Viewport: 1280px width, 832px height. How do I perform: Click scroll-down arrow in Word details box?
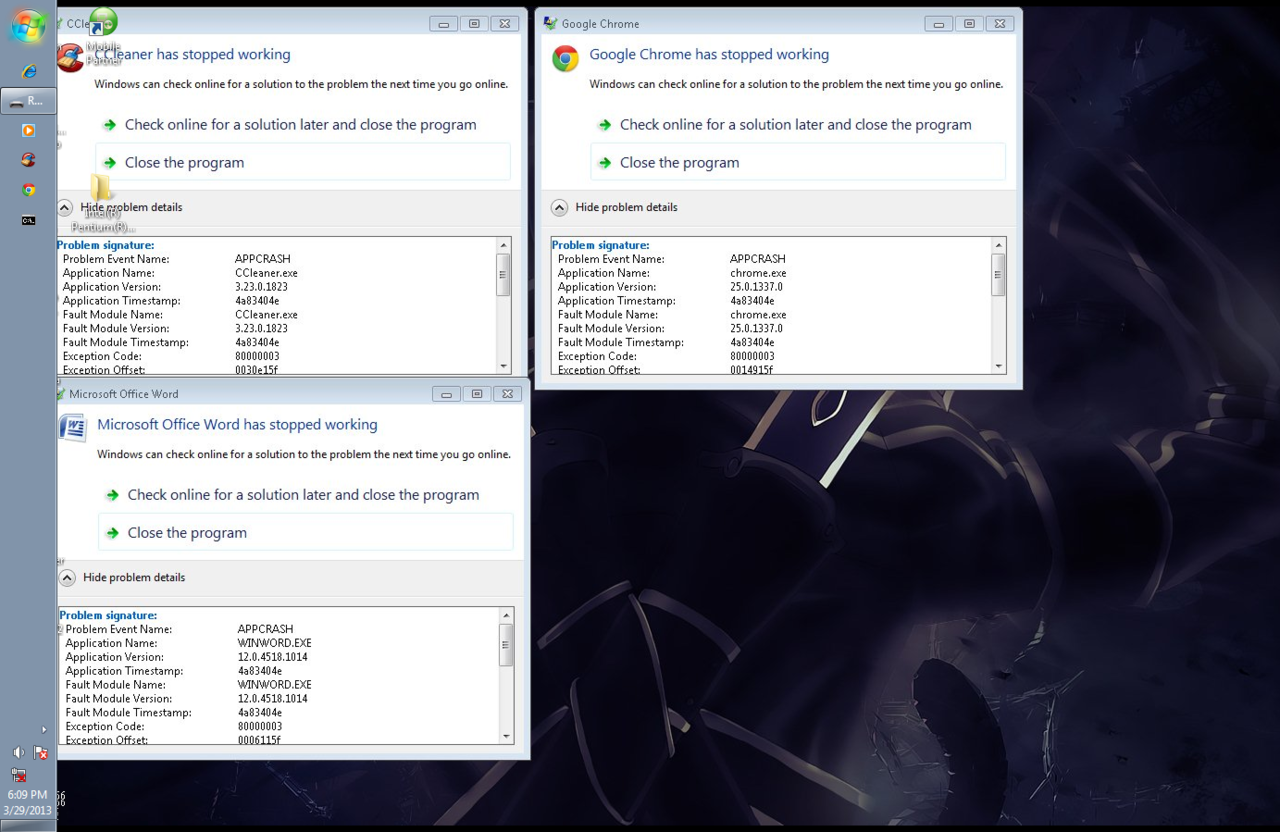pyautogui.click(x=506, y=737)
